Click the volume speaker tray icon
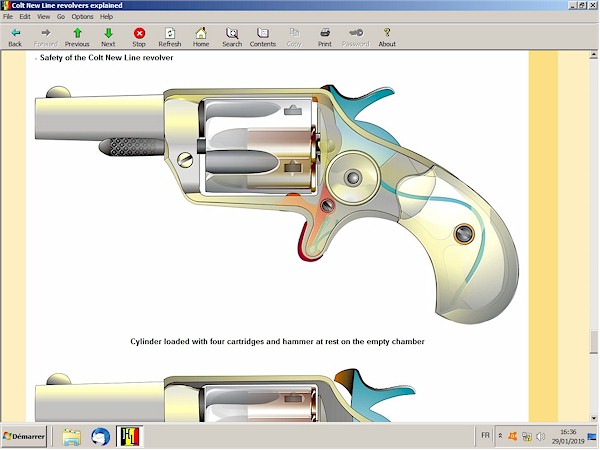The height and width of the screenshot is (450, 600). click(x=540, y=436)
